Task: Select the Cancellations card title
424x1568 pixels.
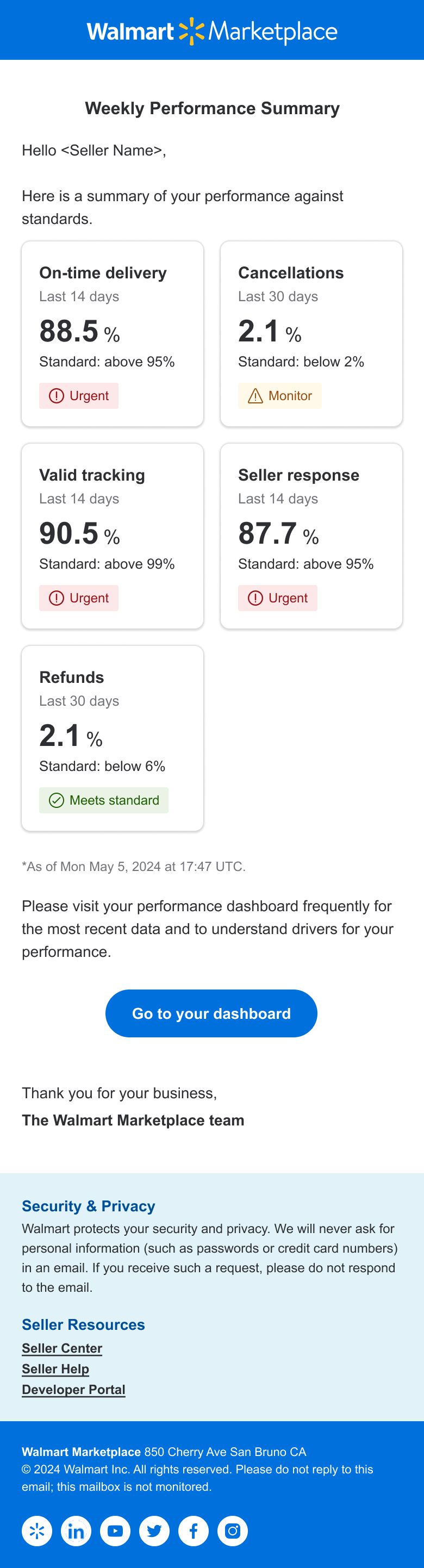Action: (x=291, y=273)
